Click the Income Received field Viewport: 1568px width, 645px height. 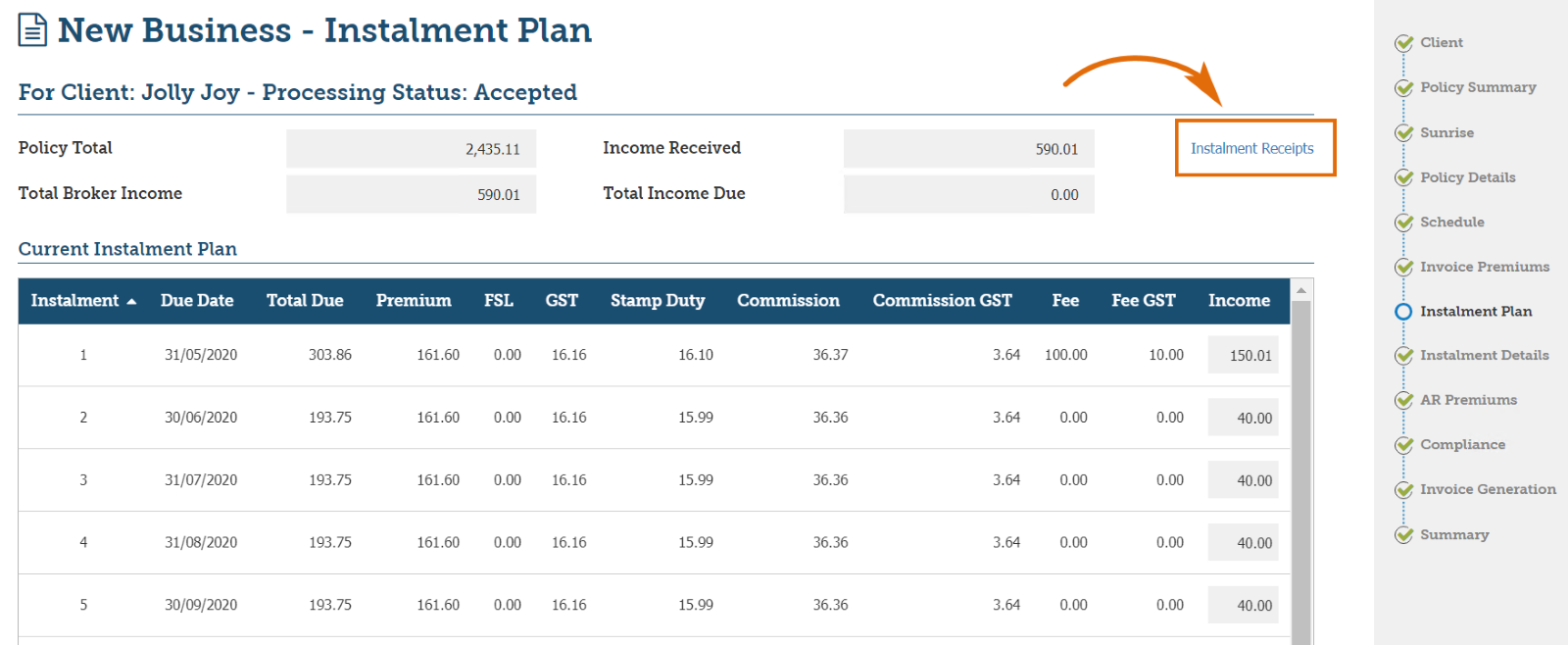coord(968,149)
